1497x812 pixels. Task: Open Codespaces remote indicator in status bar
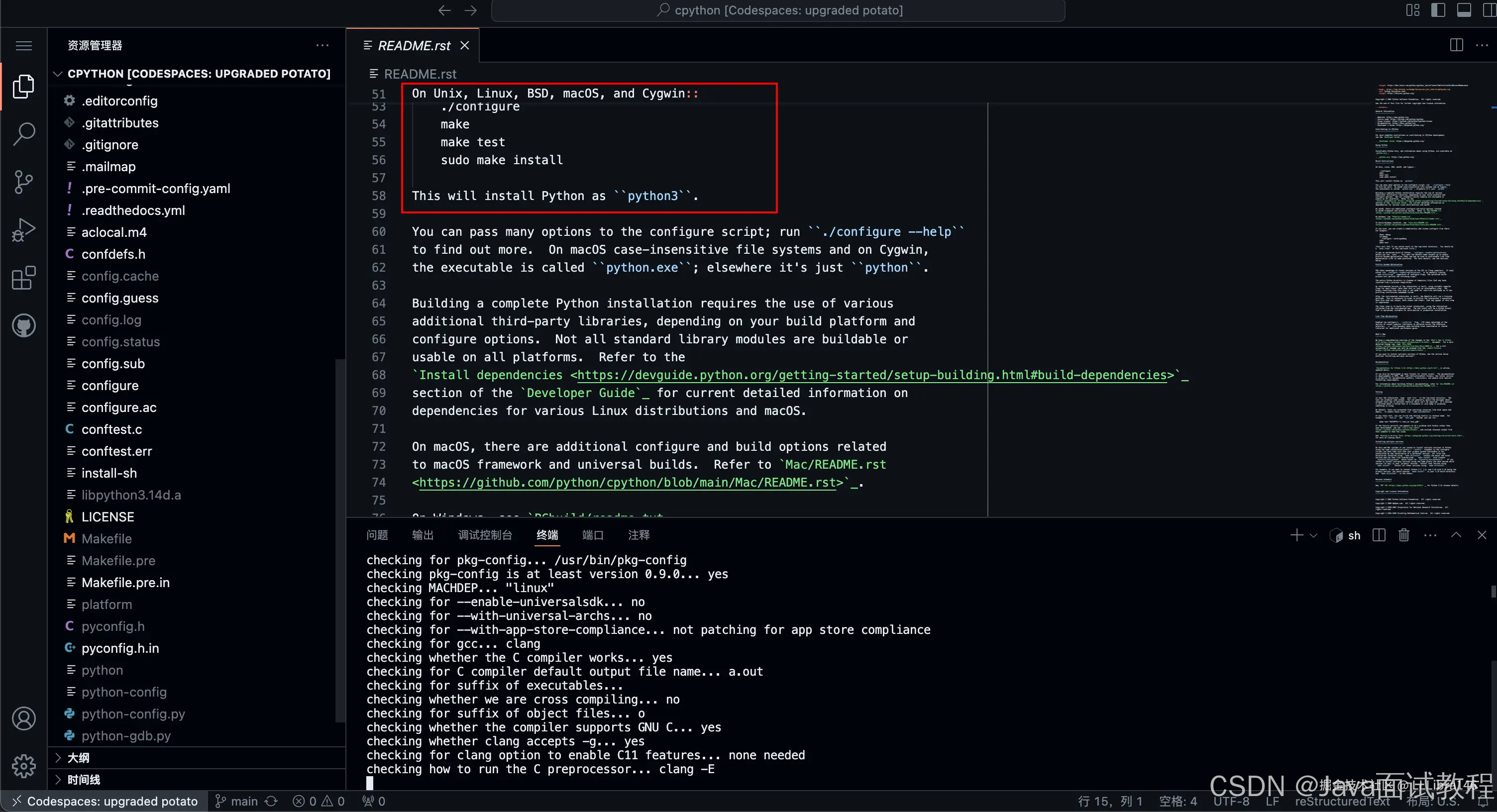click(104, 801)
